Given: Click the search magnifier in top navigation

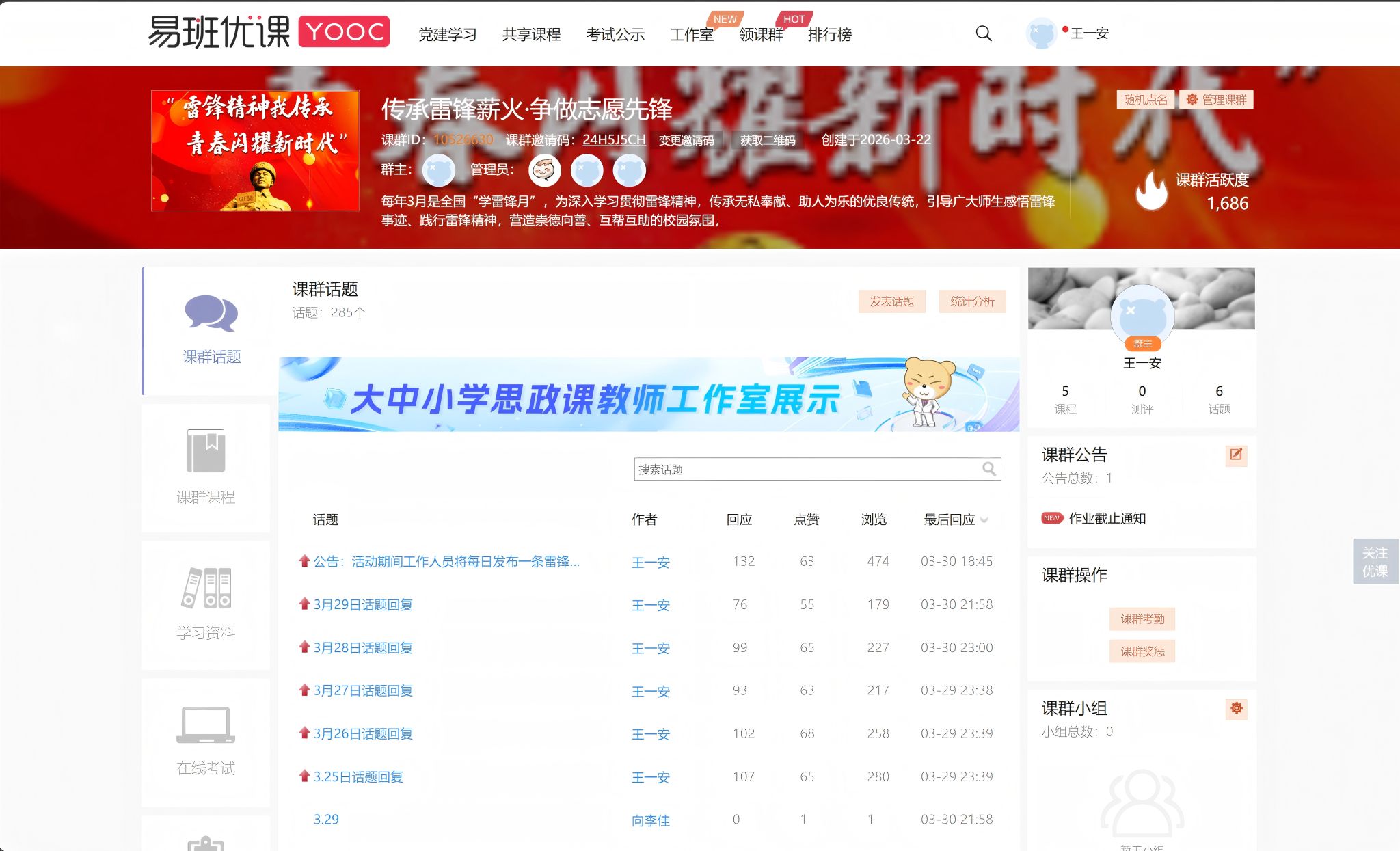Looking at the screenshot, I should [x=983, y=33].
